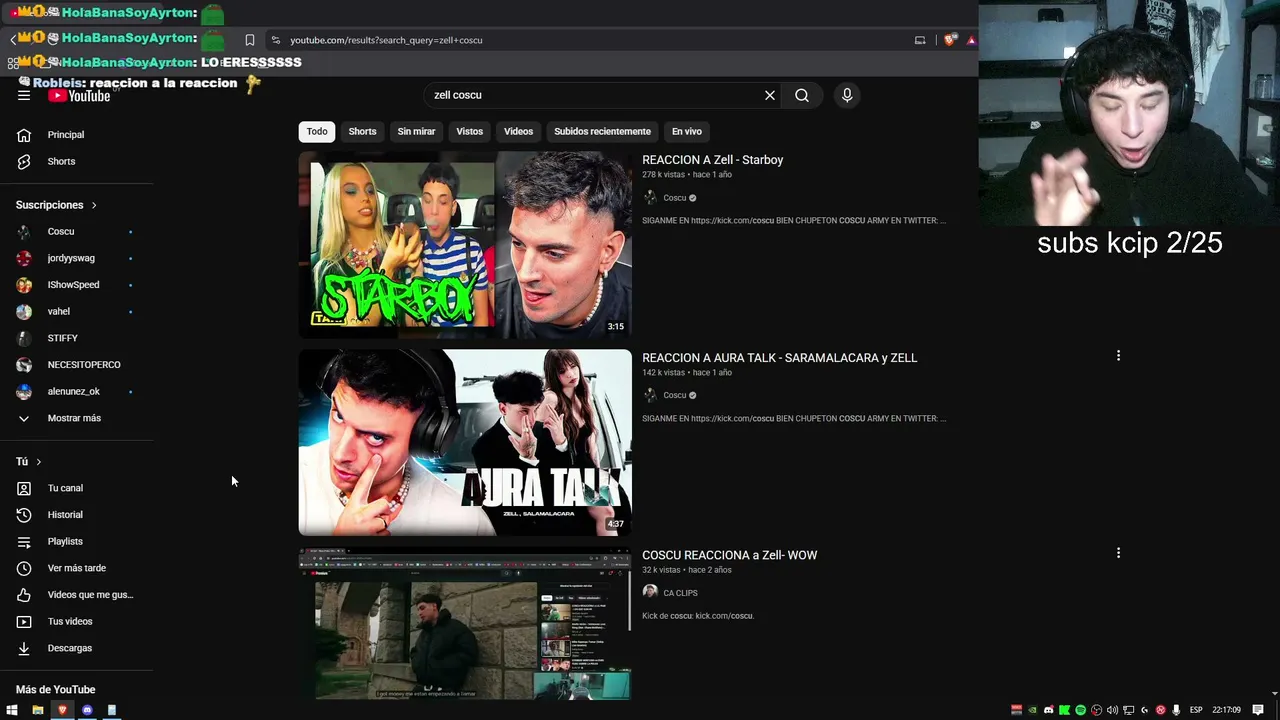This screenshot has width=1280, height=720.
Task: Click the cast icon in the address bar
Action: pyautogui.click(x=920, y=40)
